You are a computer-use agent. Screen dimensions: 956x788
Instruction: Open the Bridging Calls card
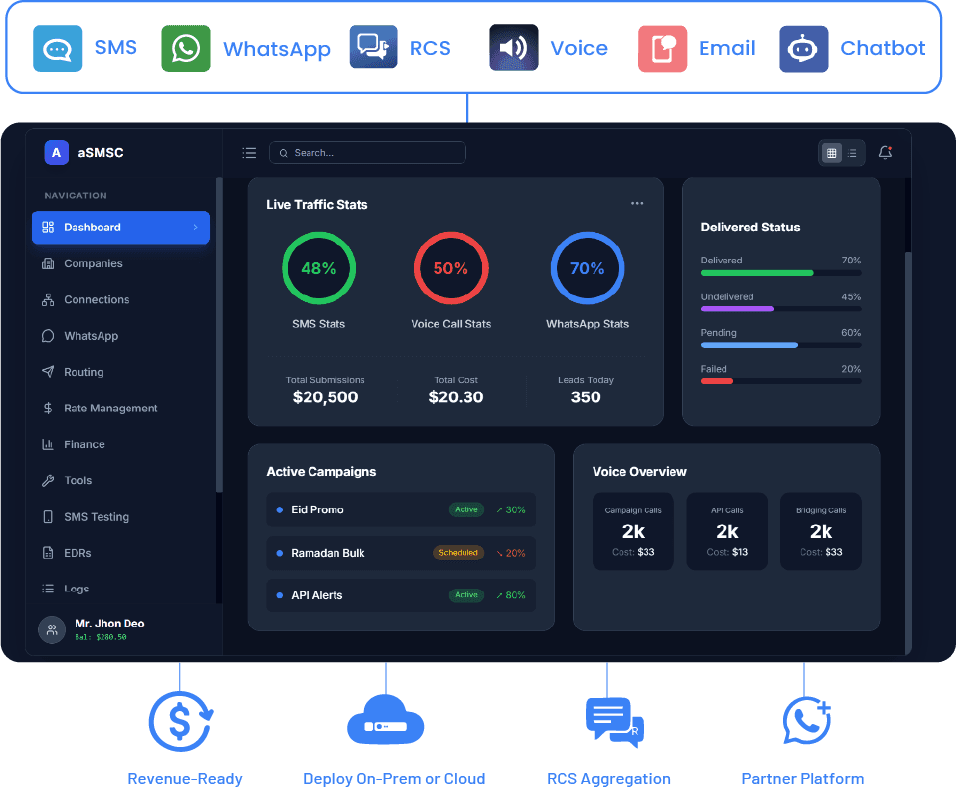click(821, 532)
